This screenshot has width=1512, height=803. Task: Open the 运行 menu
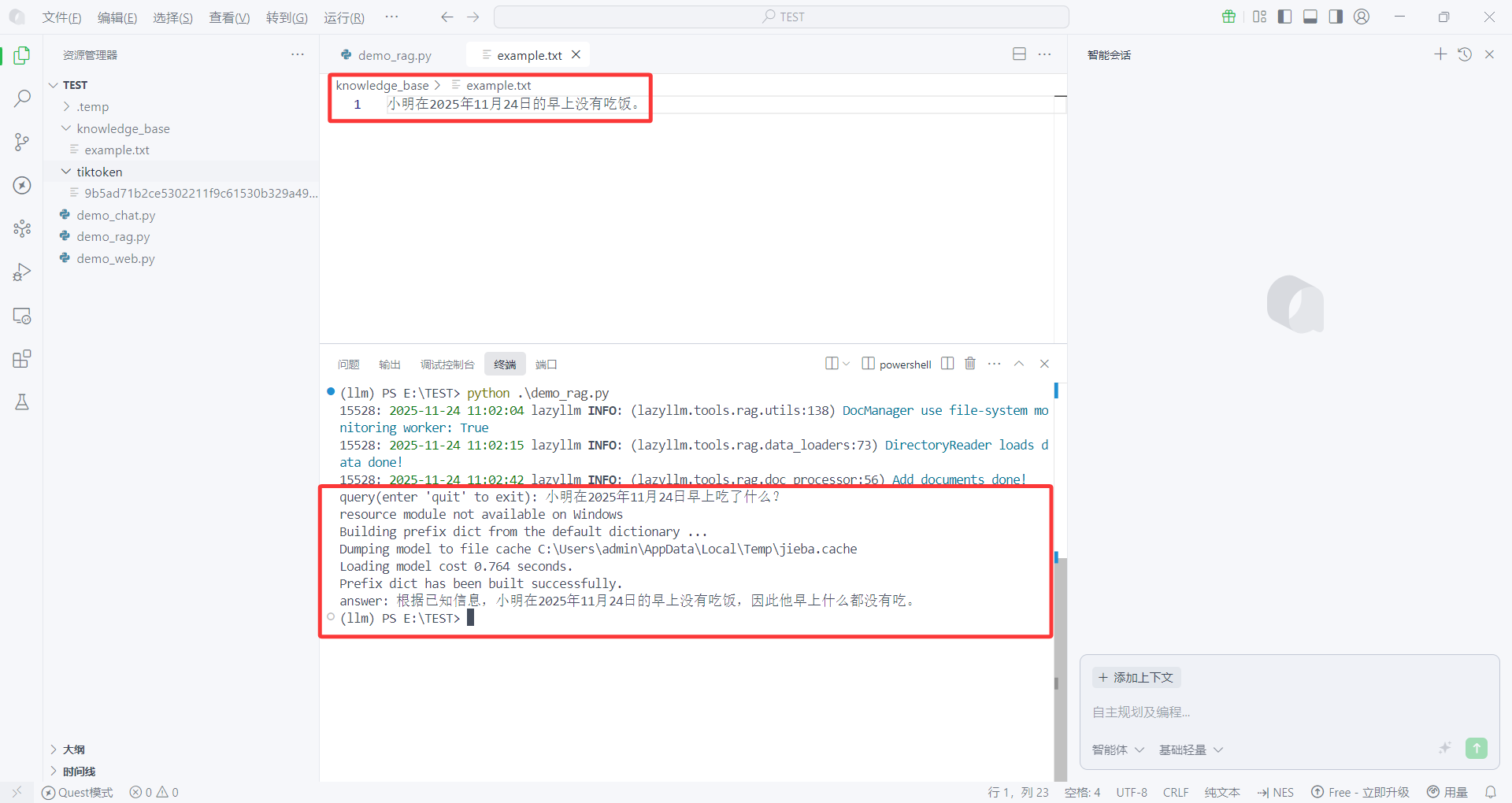(344, 17)
